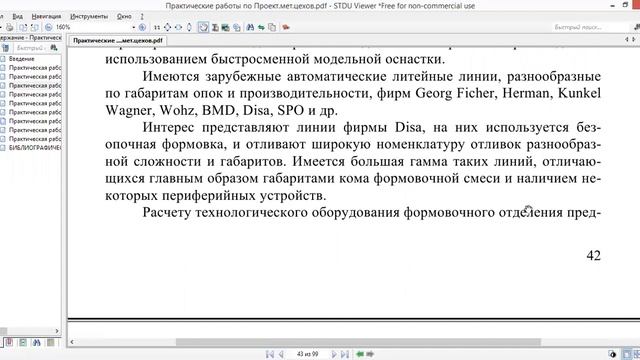The image size is (640, 360).
Task: Go to the first page button
Action: pyautogui.click(x=270, y=354)
